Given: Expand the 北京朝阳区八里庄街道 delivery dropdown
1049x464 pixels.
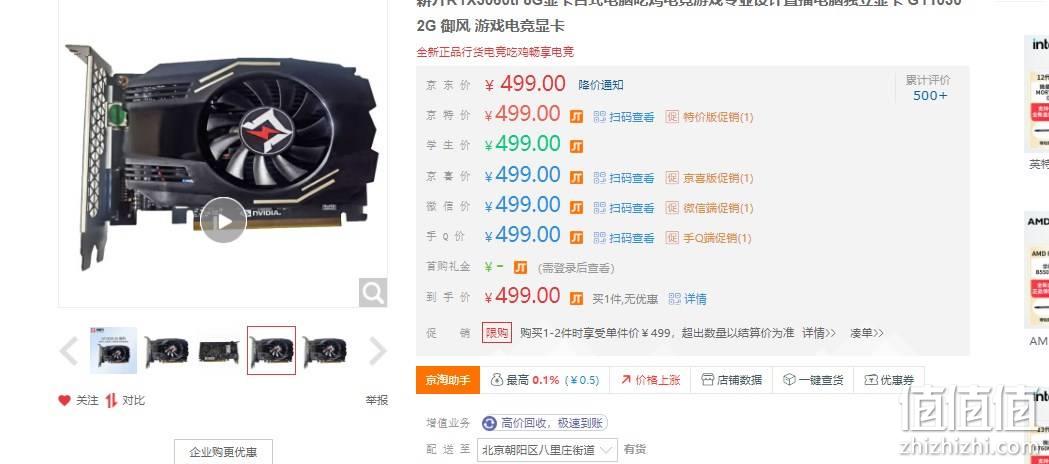Looking at the screenshot, I should (547, 450).
